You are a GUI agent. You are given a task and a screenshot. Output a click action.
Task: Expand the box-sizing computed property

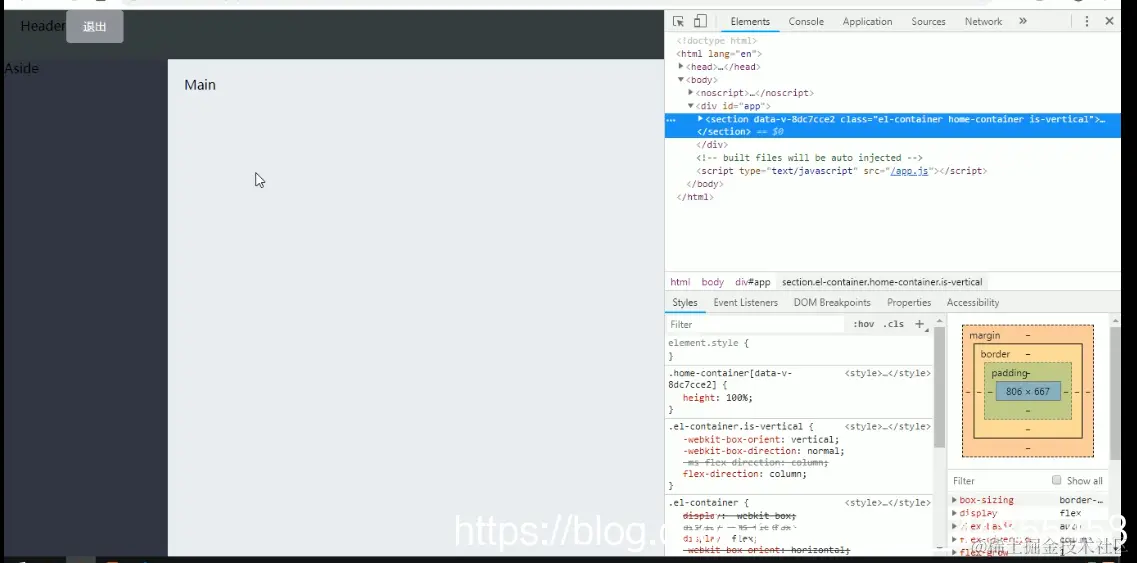pyautogui.click(x=954, y=500)
